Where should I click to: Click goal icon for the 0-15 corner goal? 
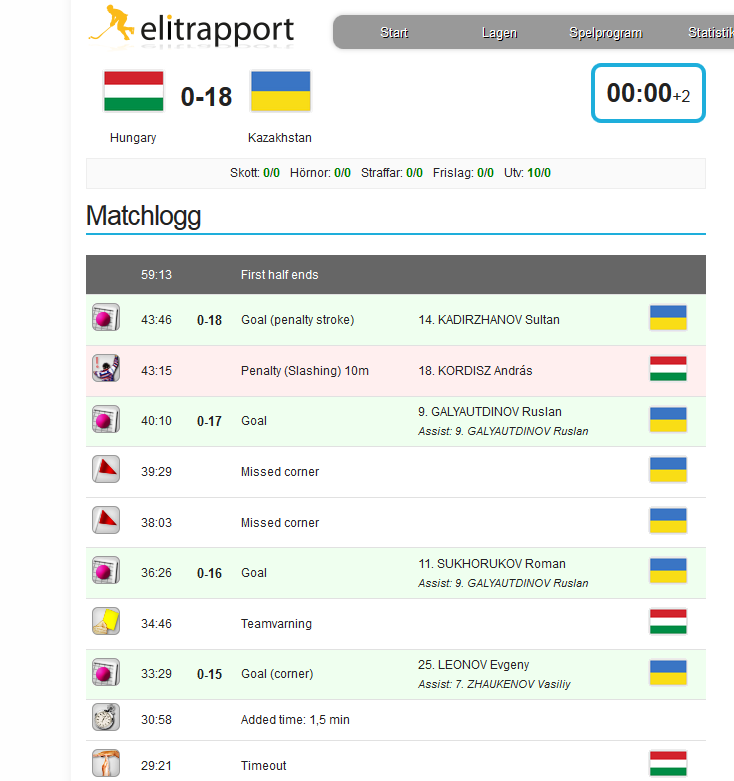tap(106, 672)
